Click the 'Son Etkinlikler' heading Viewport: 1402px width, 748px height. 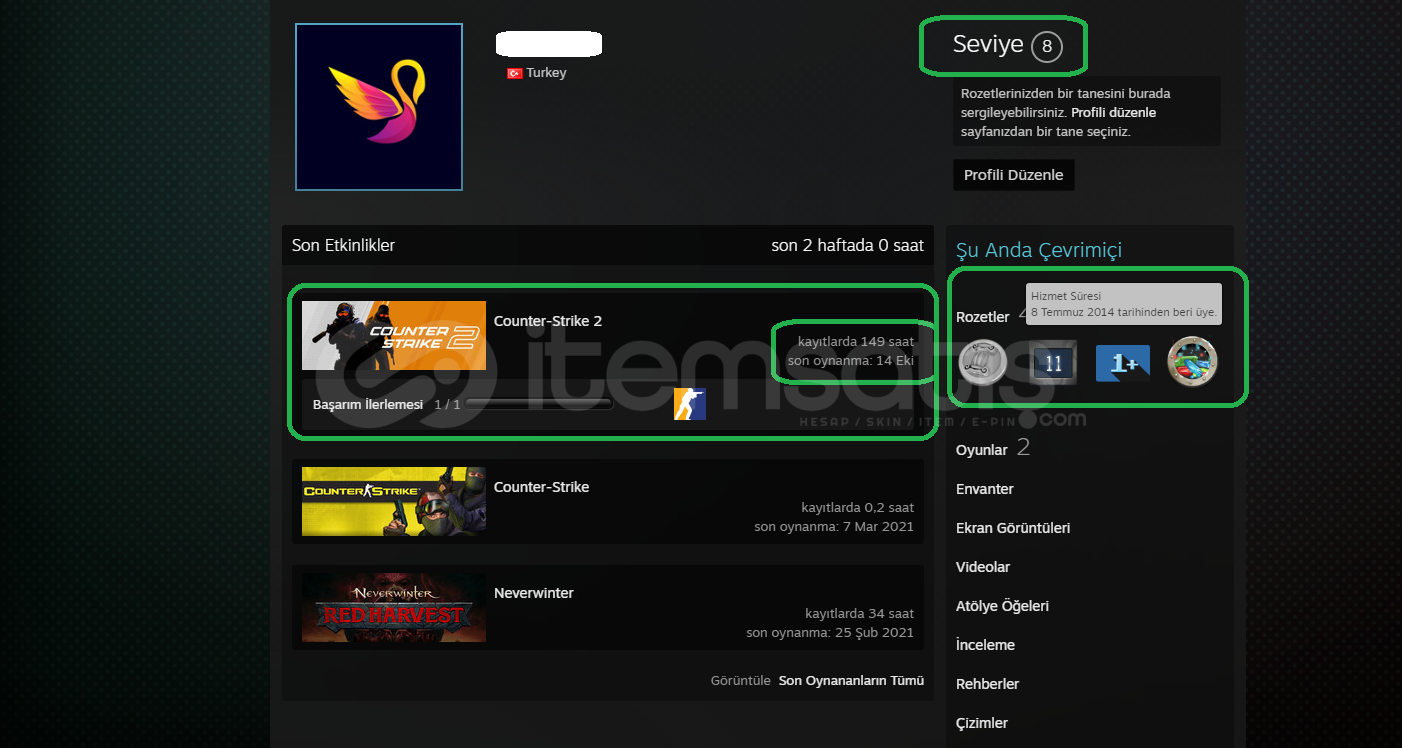(343, 245)
